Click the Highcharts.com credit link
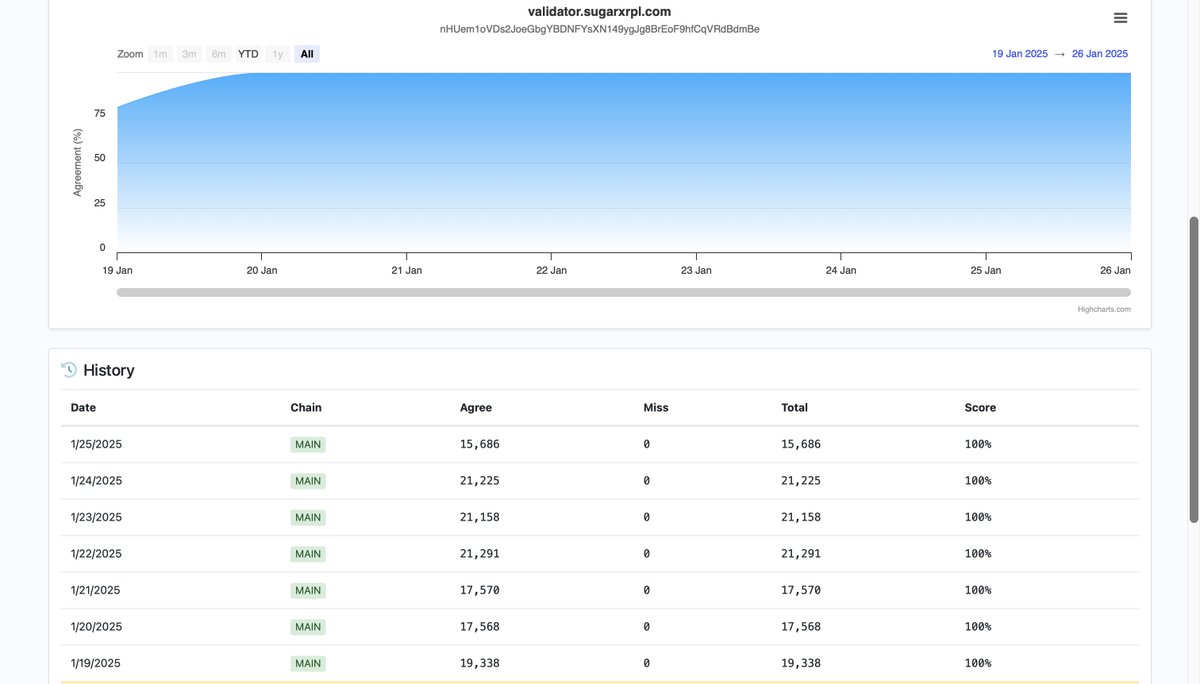The image size is (1200, 684). coord(1105,308)
